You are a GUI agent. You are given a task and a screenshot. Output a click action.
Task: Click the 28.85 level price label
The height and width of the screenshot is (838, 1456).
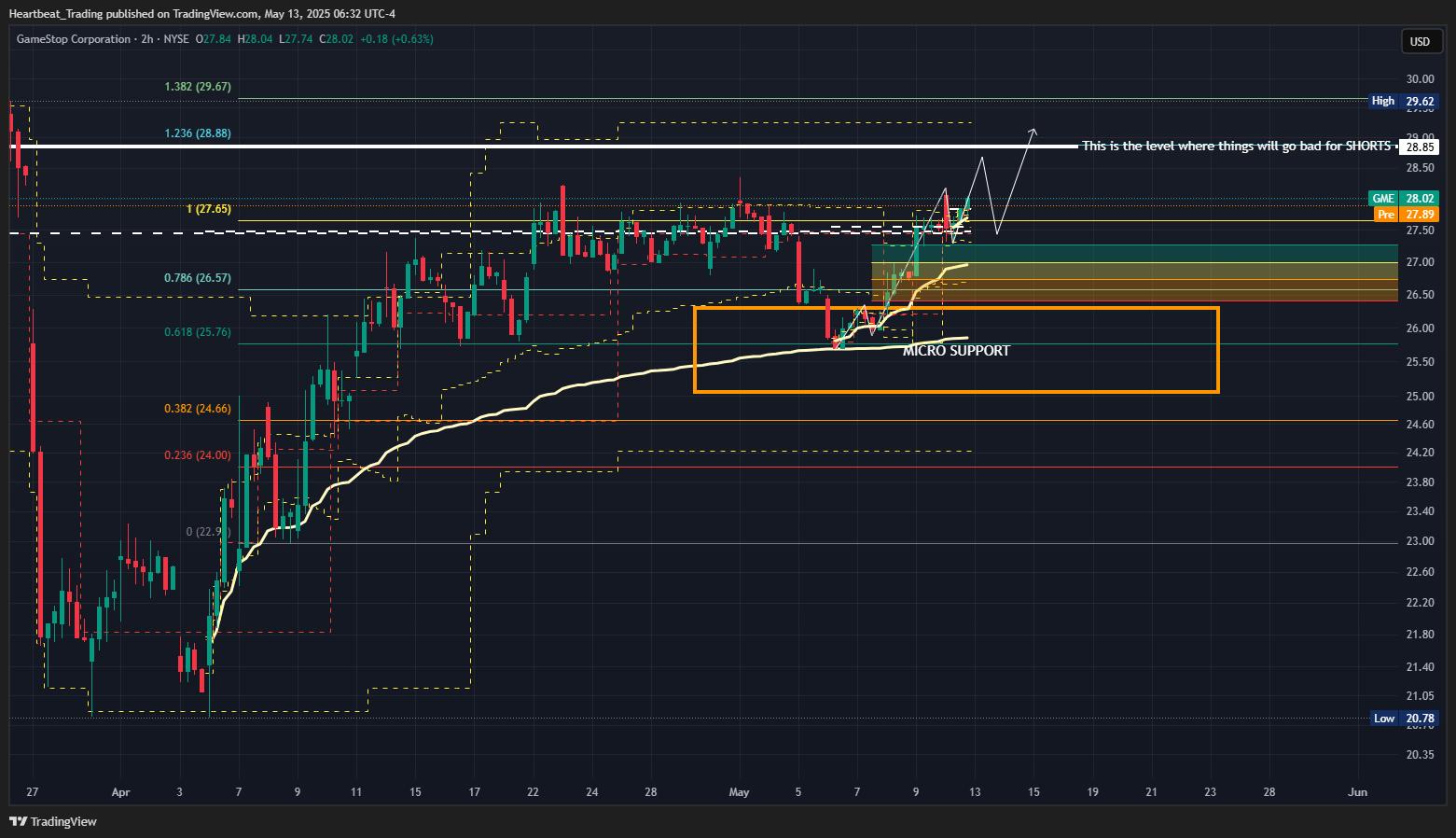click(x=1421, y=147)
